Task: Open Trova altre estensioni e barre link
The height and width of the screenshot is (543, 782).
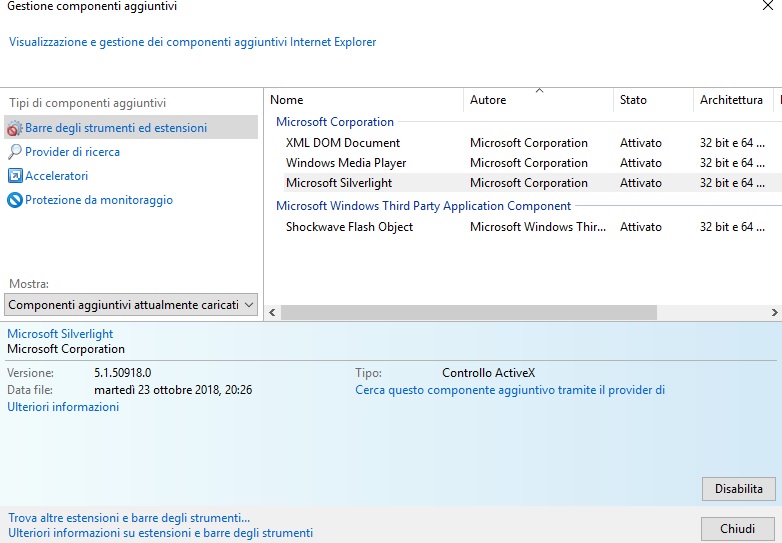Action: tap(129, 518)
